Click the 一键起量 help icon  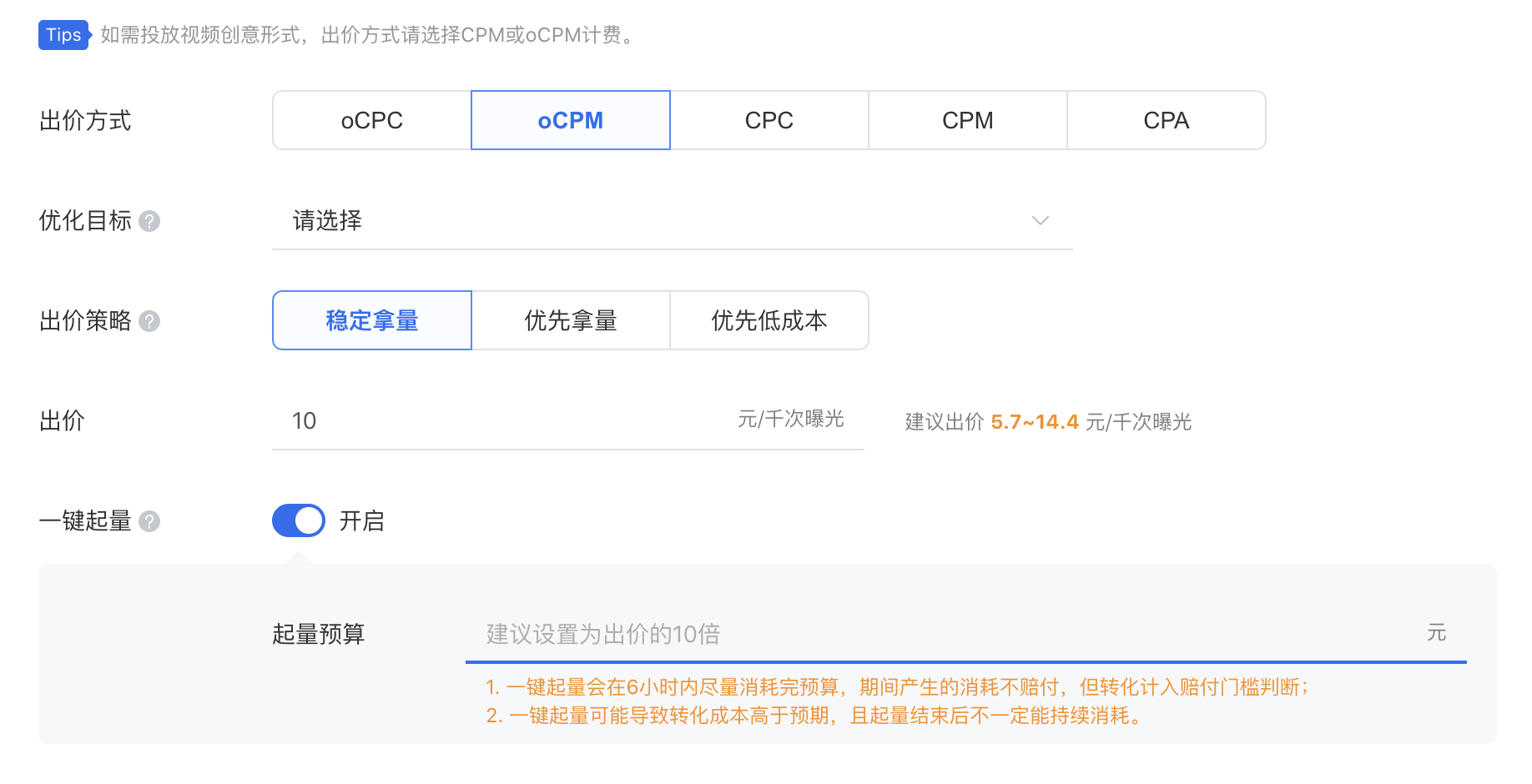click(x=149, y=521)
